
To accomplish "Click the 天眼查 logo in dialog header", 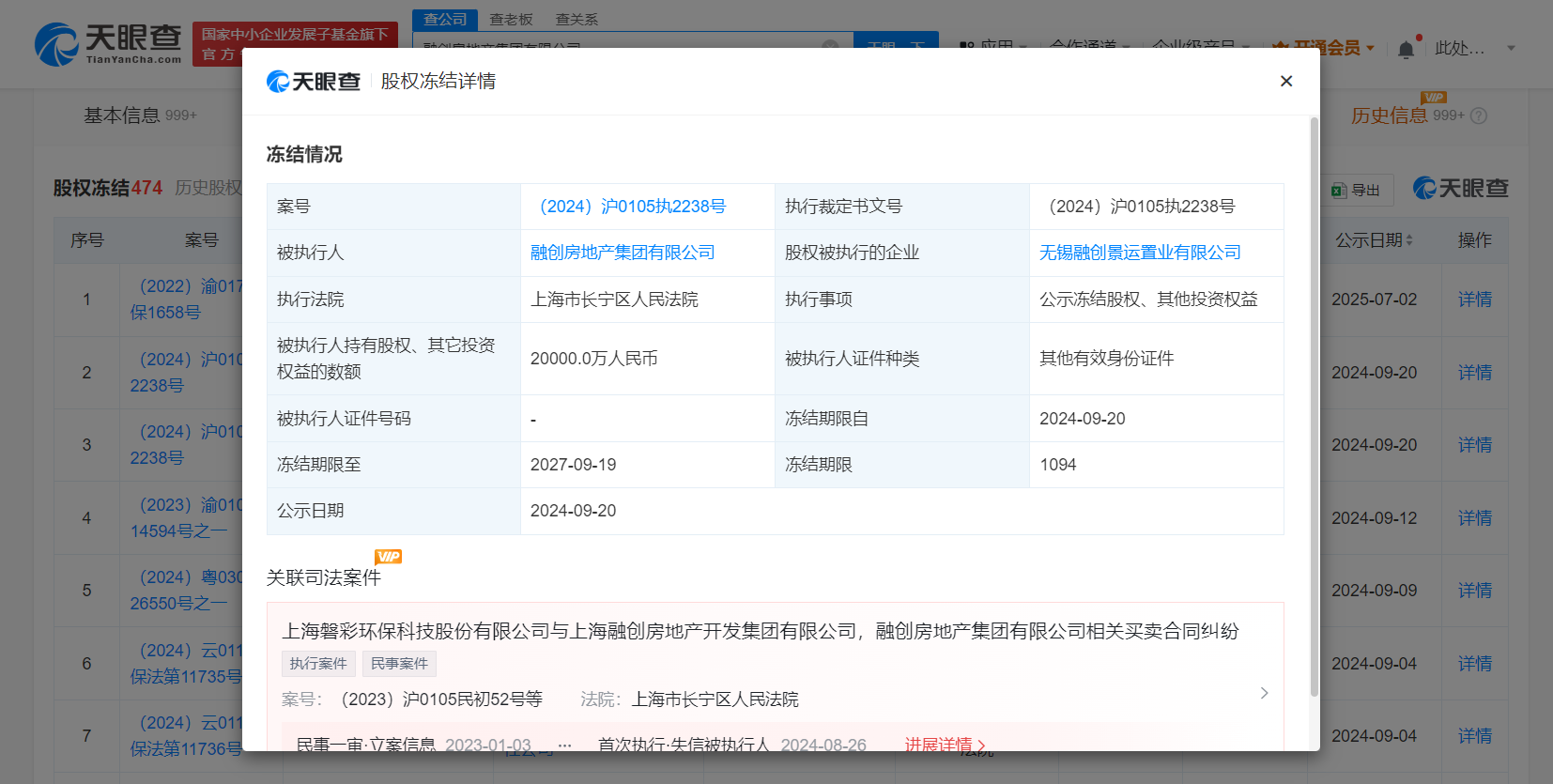I will 314,82.
